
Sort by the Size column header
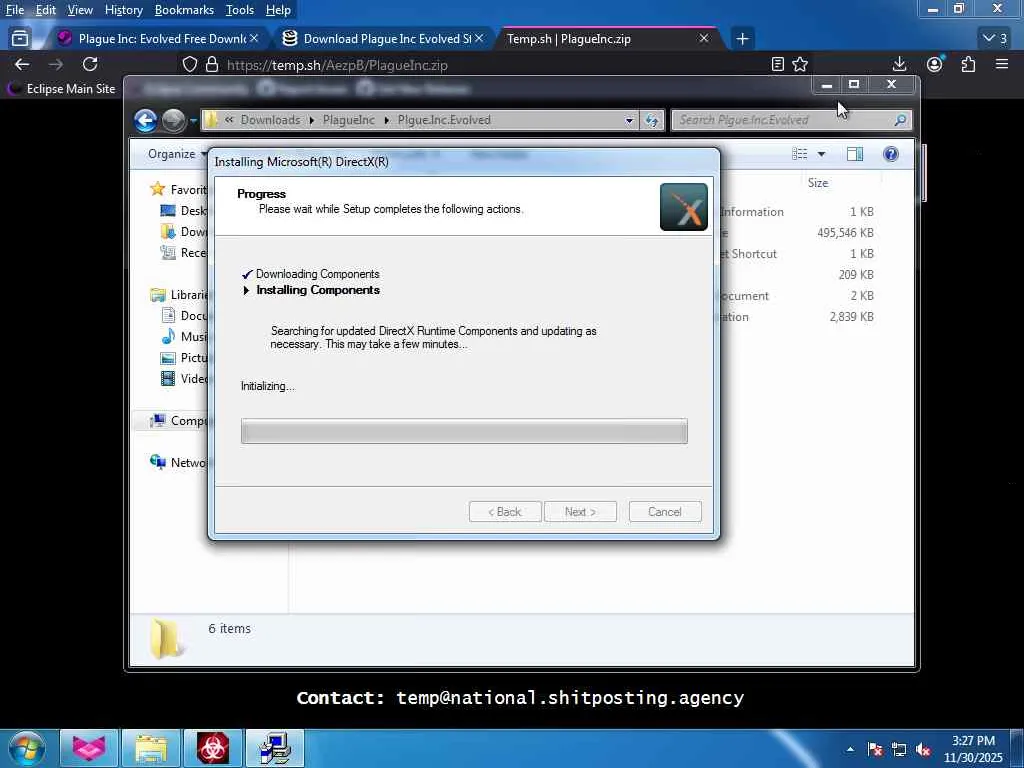[x=818, y=183]
